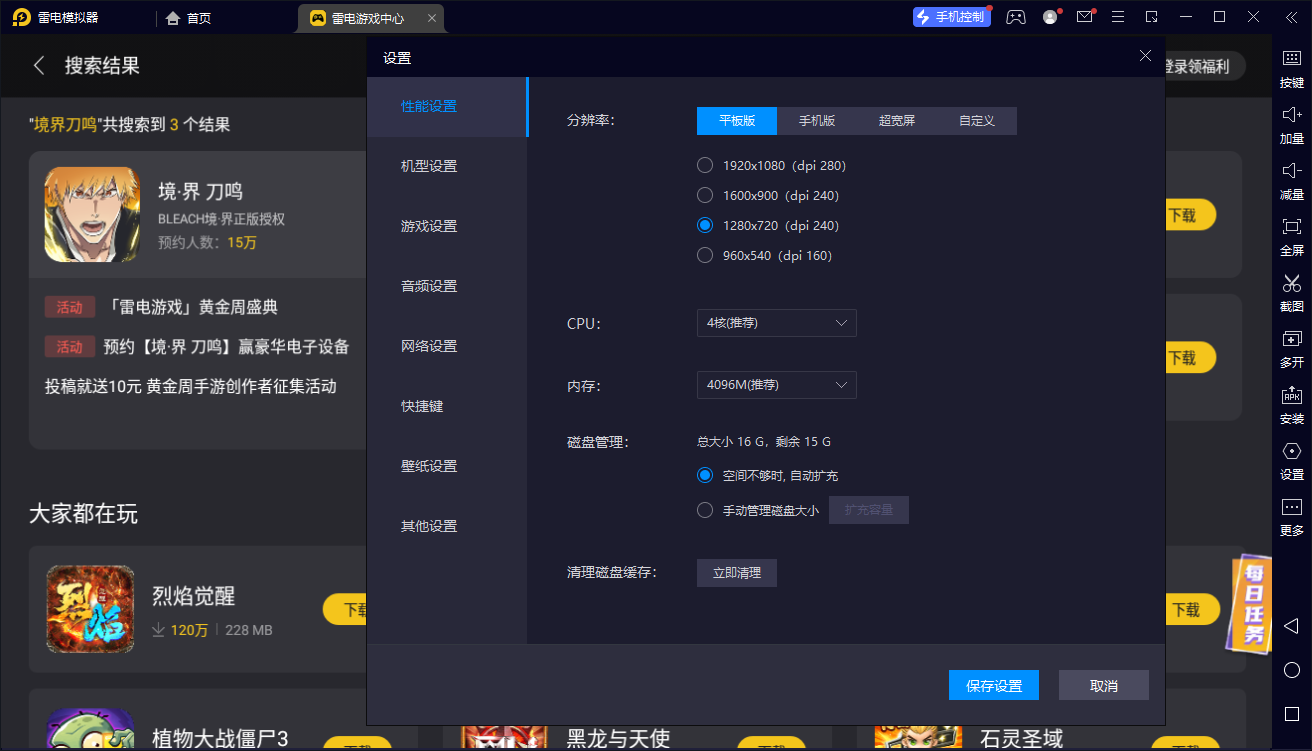The width and height of the screenshot is (1312, 751).
Task: Select the 1920x1080 resolution radio button
Action: tap(704, 165)
